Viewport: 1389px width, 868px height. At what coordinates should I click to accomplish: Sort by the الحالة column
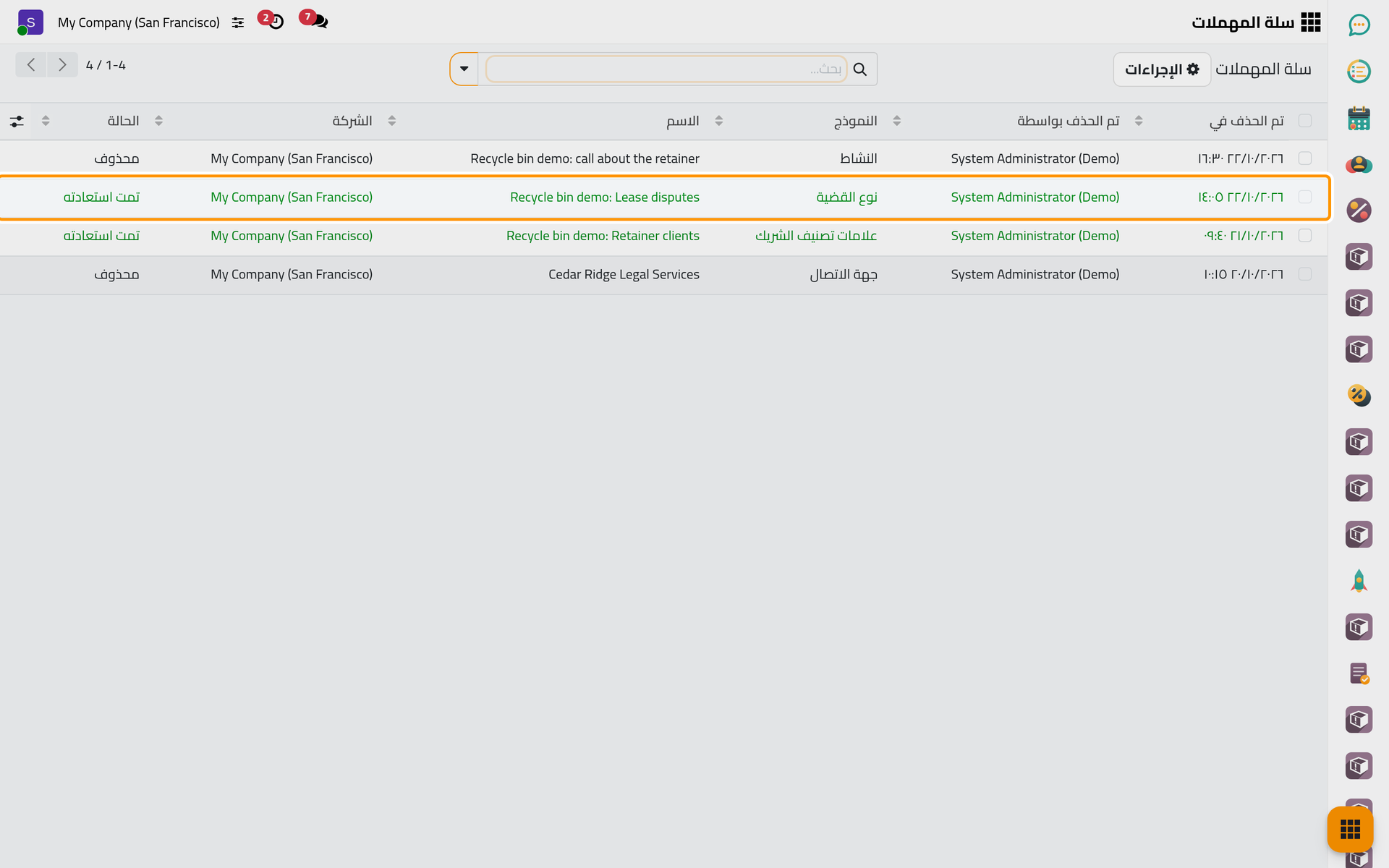pos(123,121)
